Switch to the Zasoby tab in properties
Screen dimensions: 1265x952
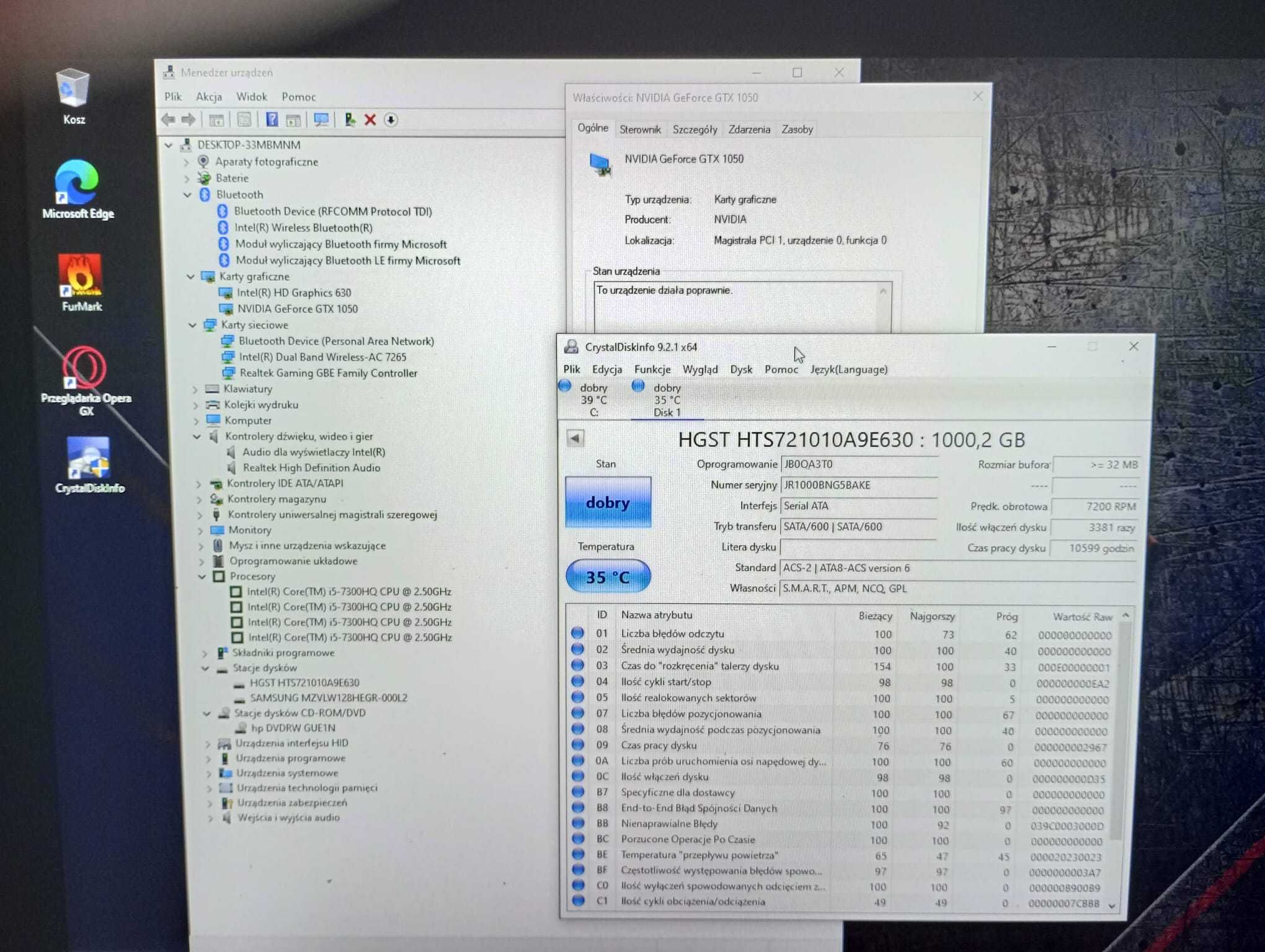point(797,129)
